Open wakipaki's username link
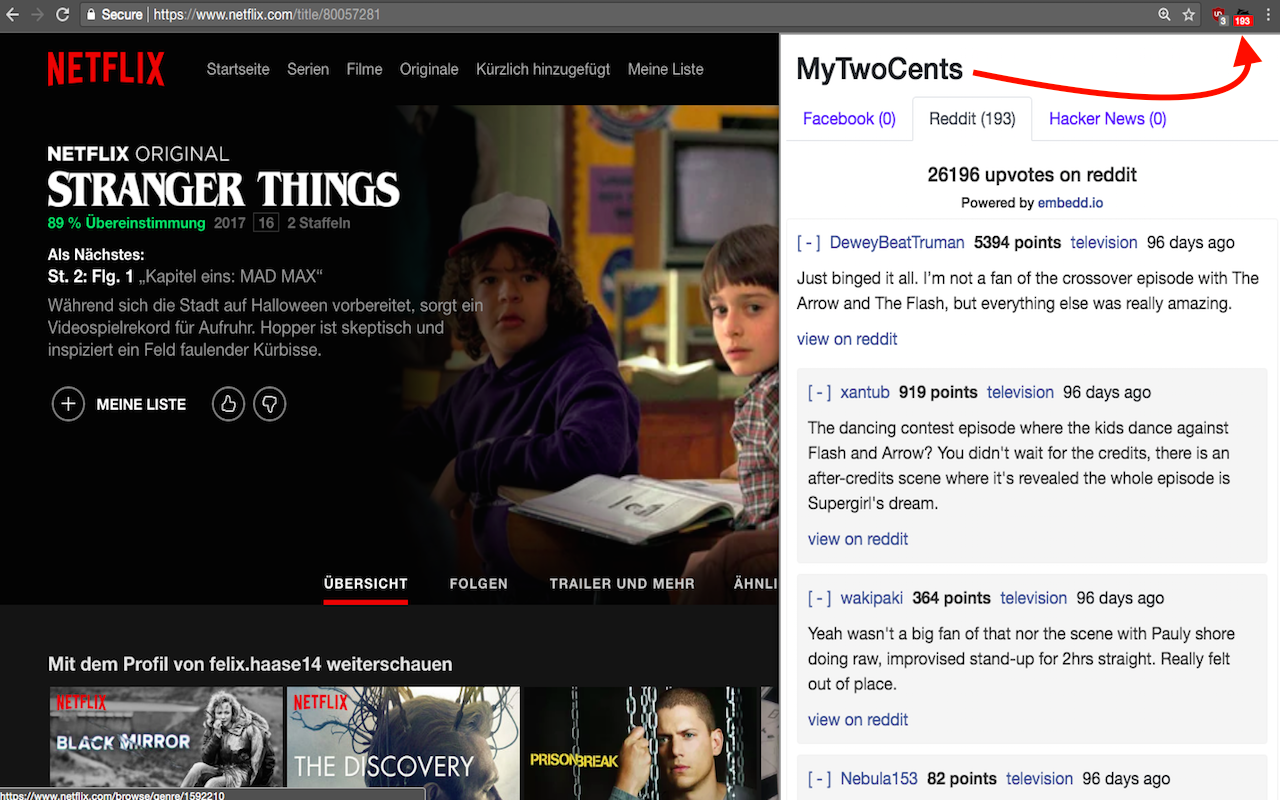 point(872,598)
